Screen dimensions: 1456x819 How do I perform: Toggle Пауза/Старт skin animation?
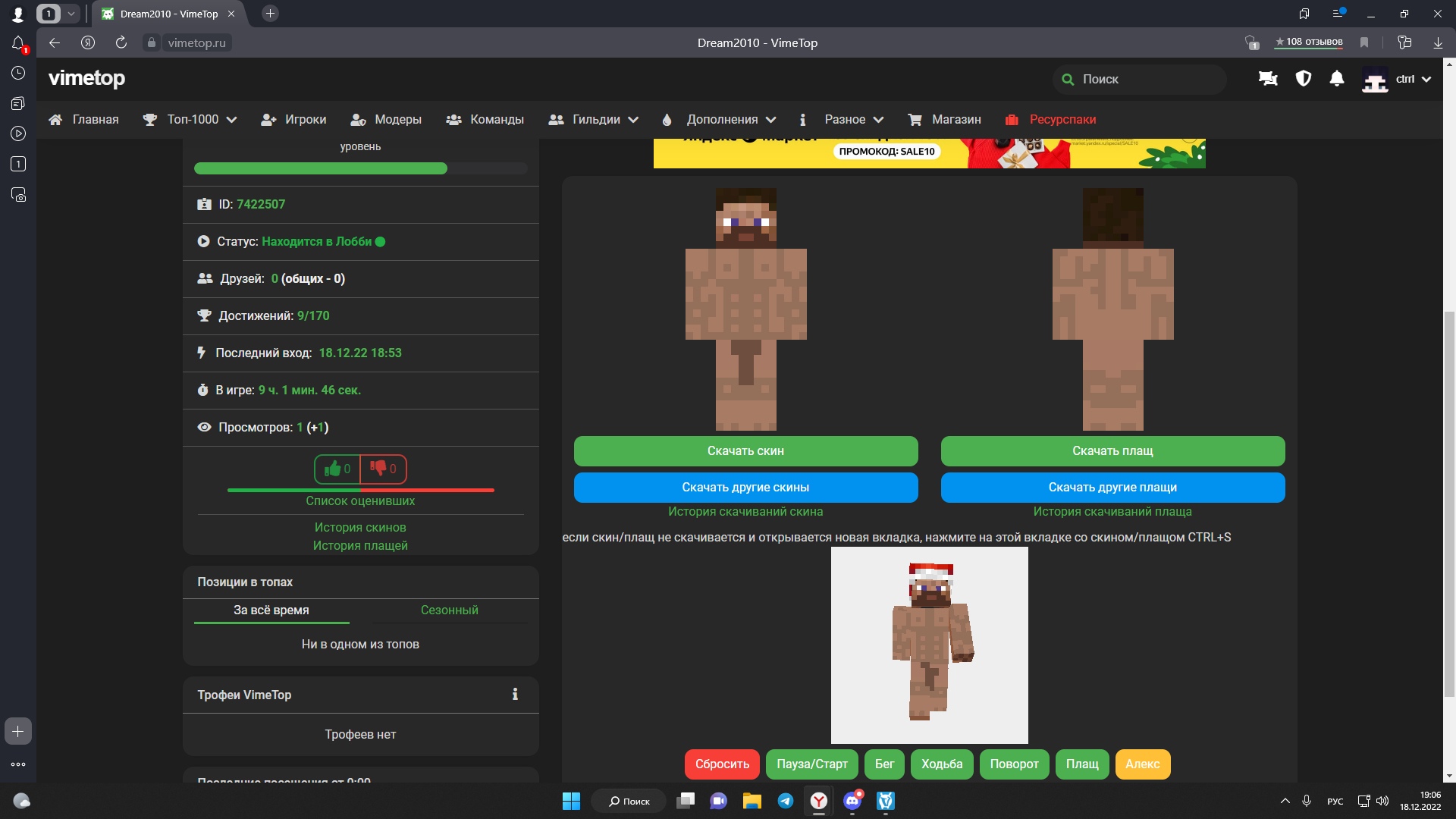811,764
